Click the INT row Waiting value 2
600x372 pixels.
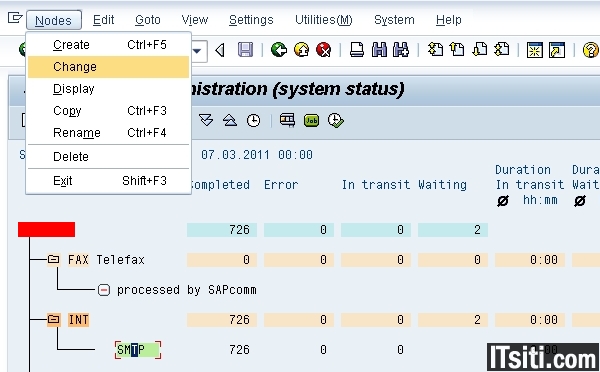click(453, 320)
